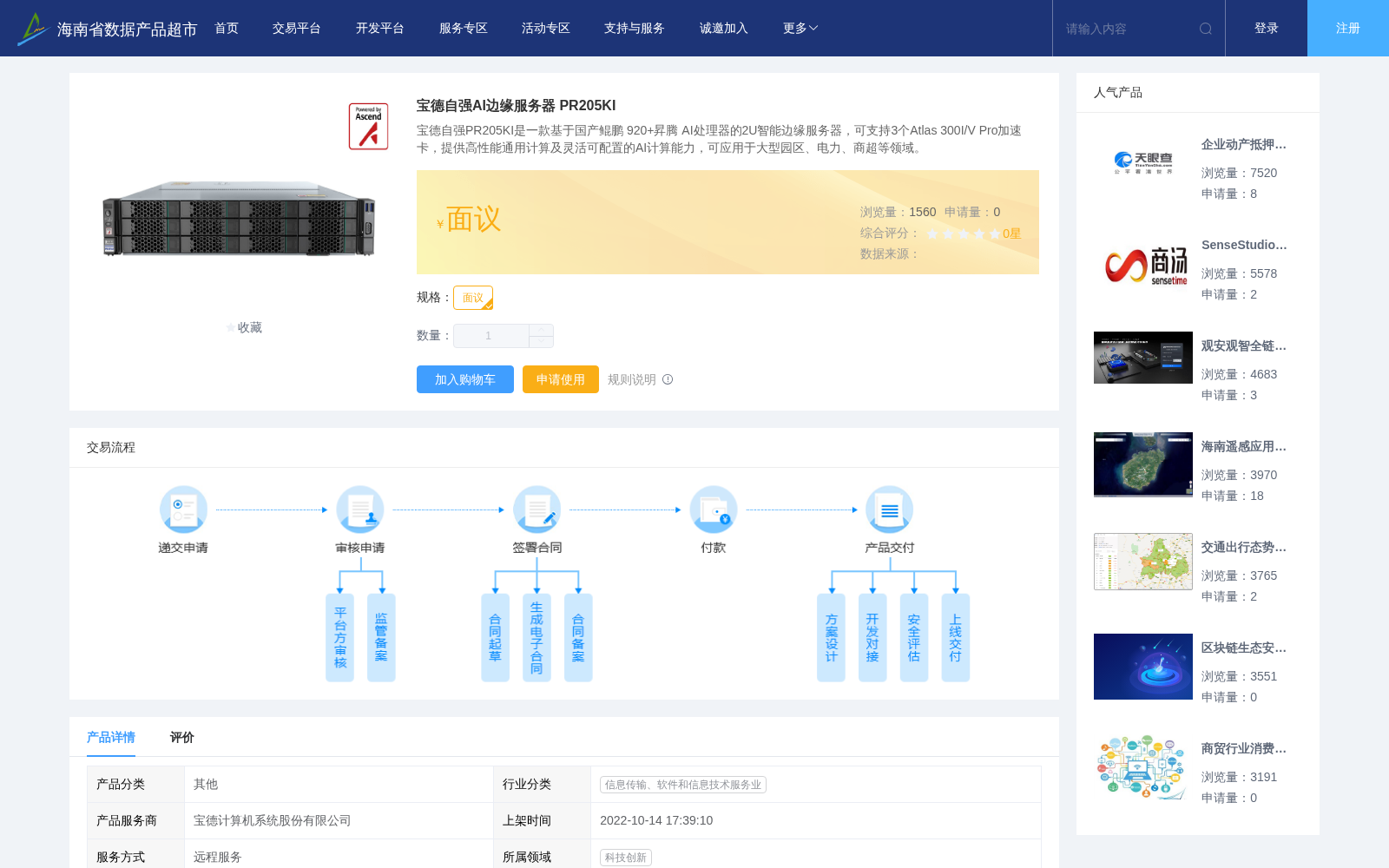Viewport: 1389px width, 868px height.
Task: Open the 开发平台 nav item
Action: coord(380,29)
